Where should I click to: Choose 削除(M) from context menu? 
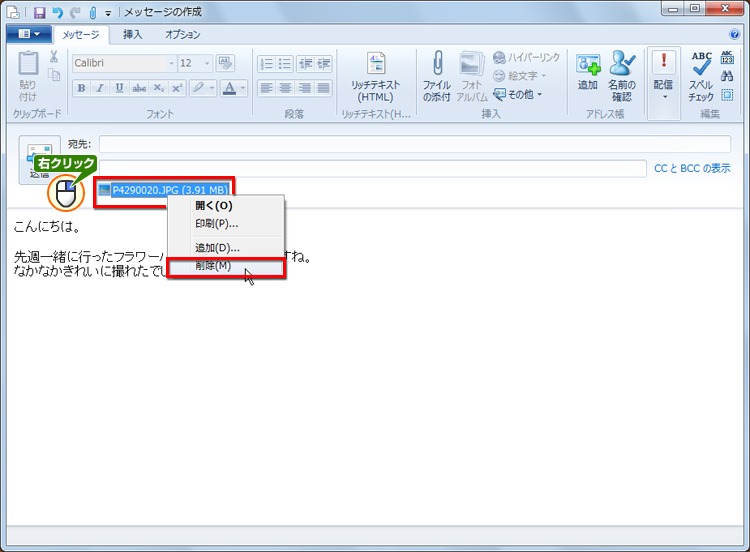[x=226, y=267]
